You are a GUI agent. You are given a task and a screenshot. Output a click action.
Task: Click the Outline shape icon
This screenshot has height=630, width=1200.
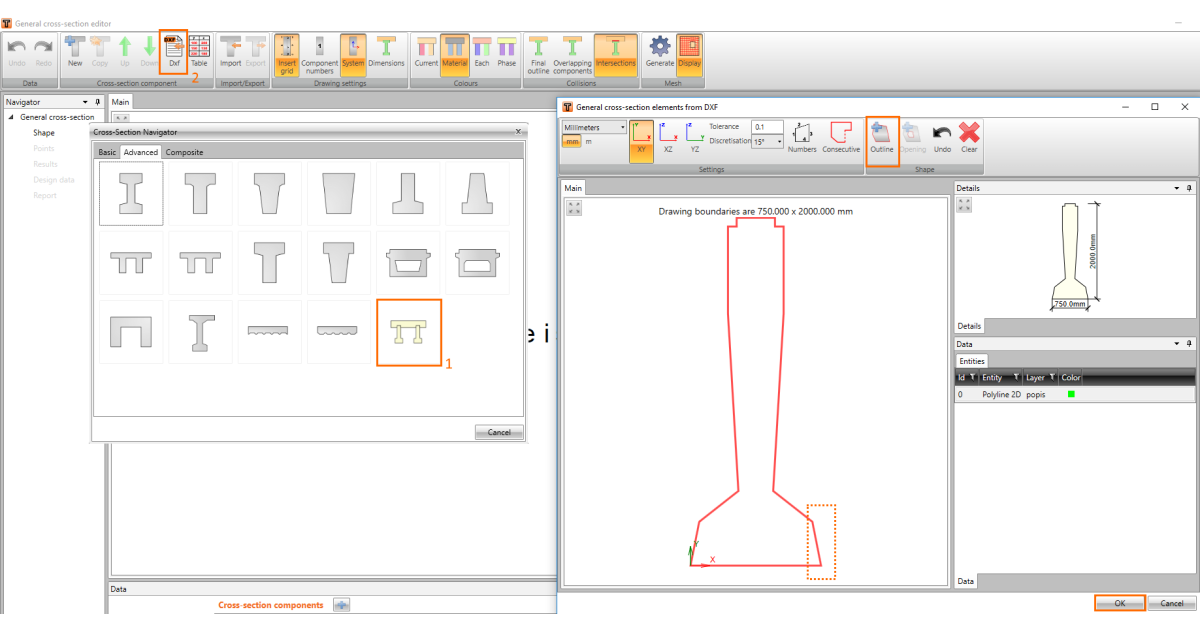tap(881, 136)
